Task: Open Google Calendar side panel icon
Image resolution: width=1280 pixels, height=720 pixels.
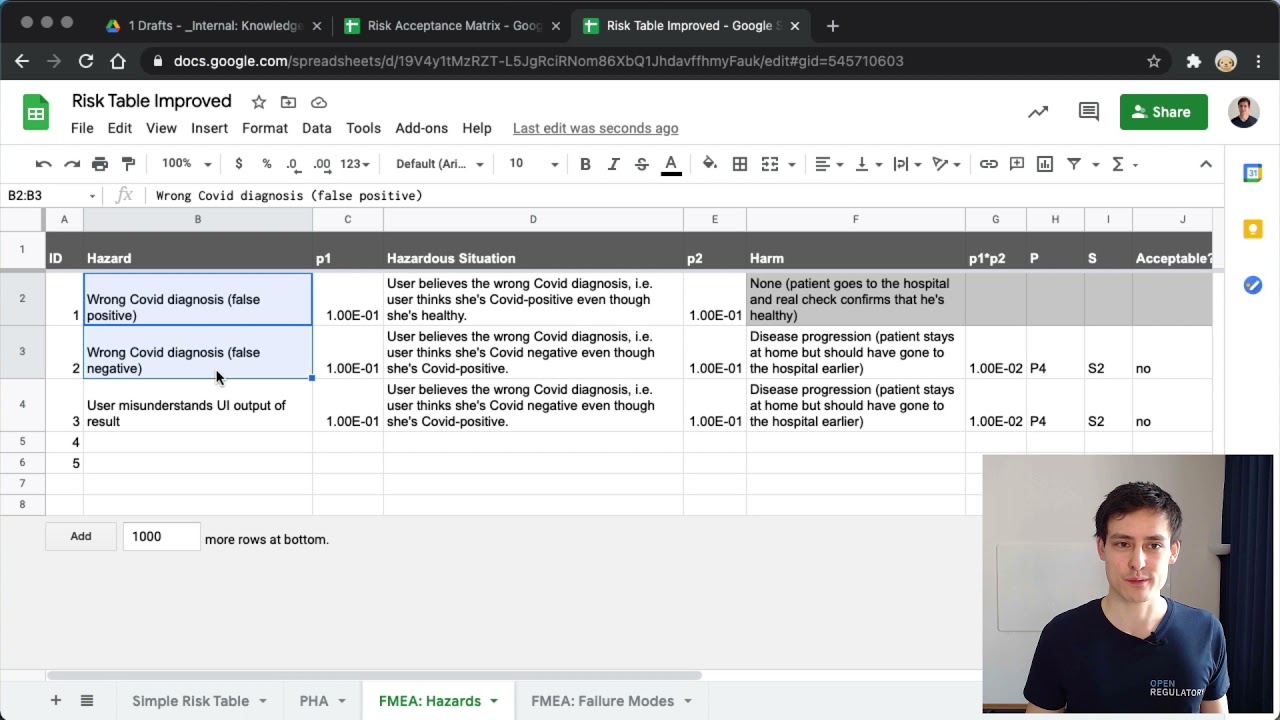Action: pyautogui.click(x=1253, y=173)
